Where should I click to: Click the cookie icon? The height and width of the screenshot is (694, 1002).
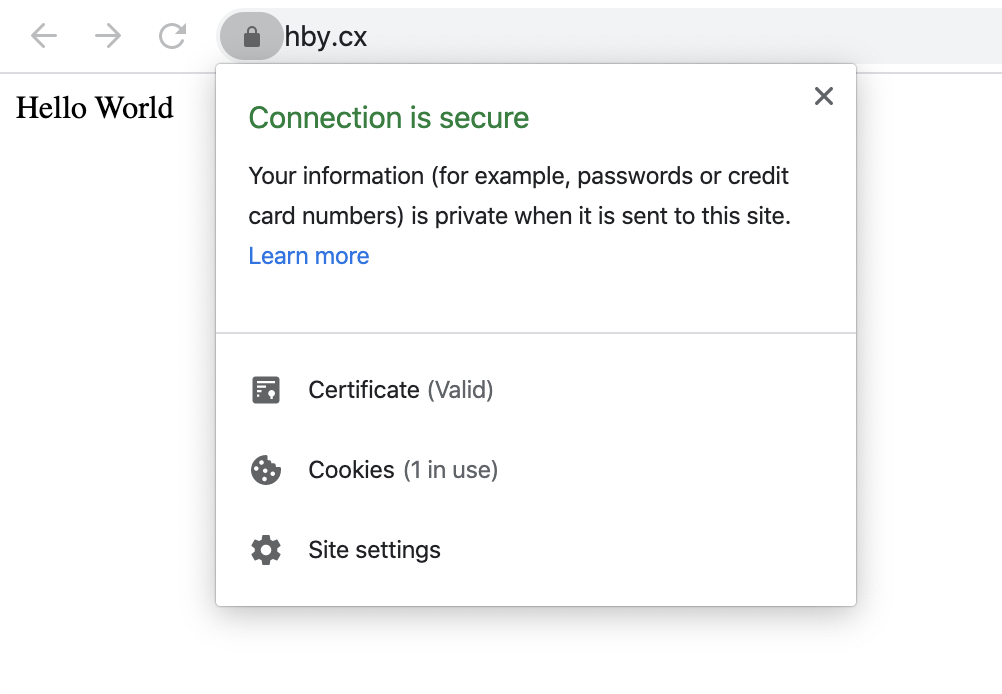point(266,470)
